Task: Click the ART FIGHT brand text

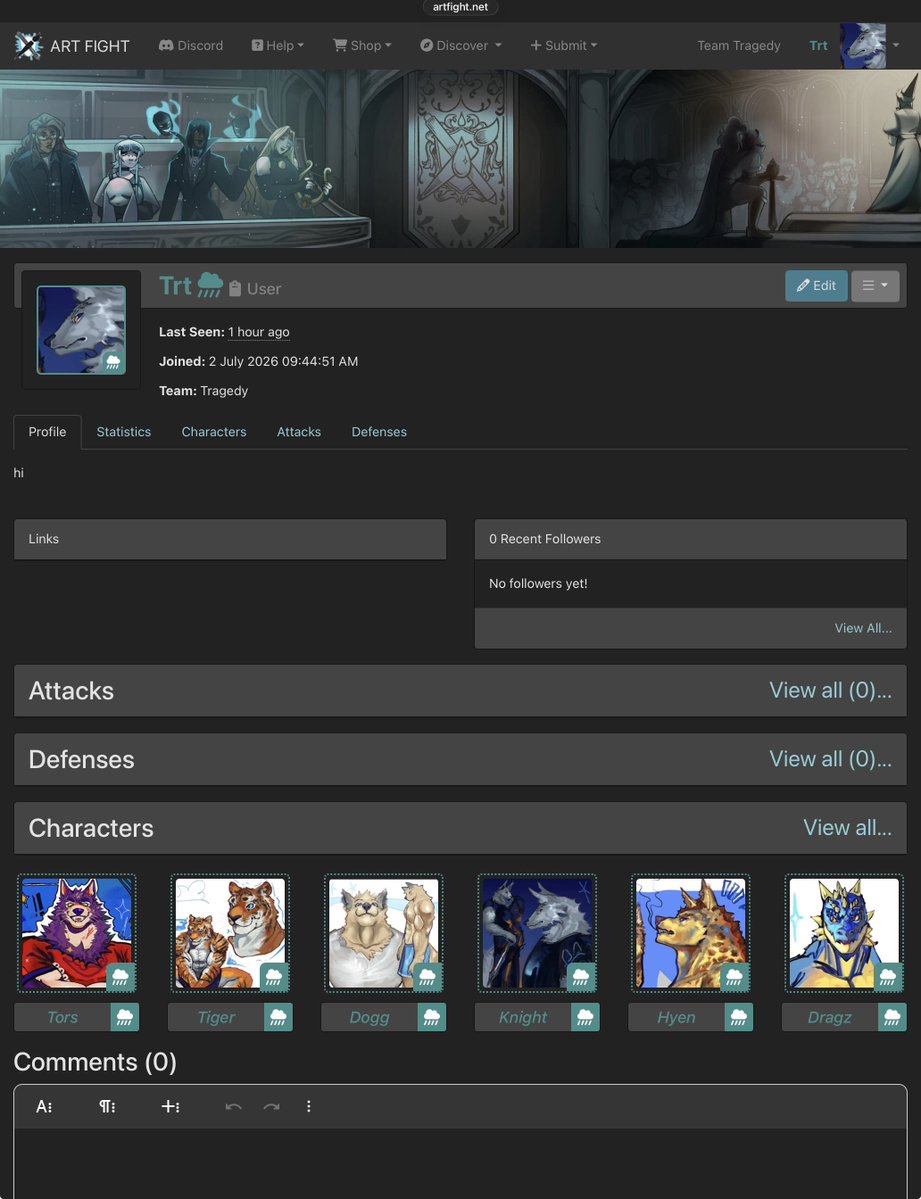Action: (x=90, y=46)
